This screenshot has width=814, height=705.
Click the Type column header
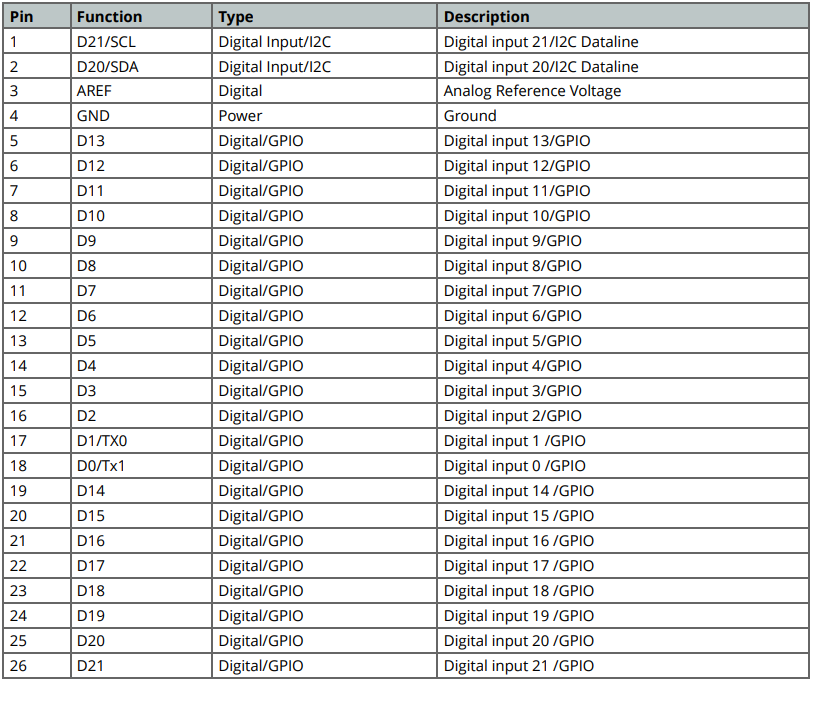click(324, 16)
